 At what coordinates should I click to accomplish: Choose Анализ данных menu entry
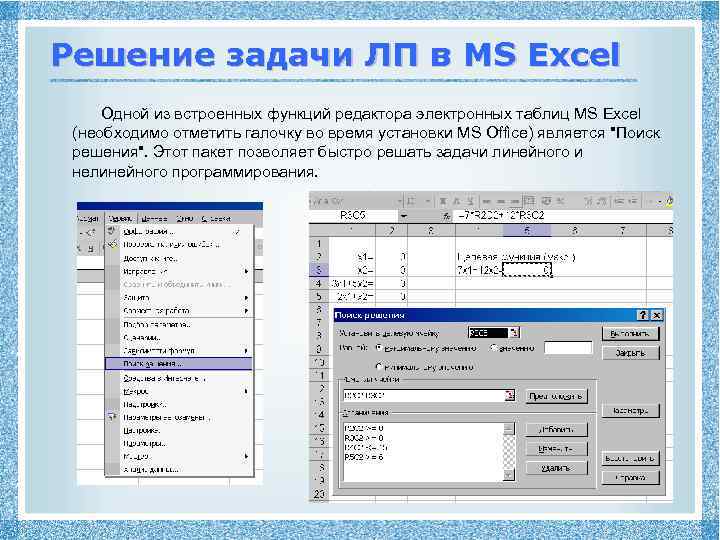[179, 469]
